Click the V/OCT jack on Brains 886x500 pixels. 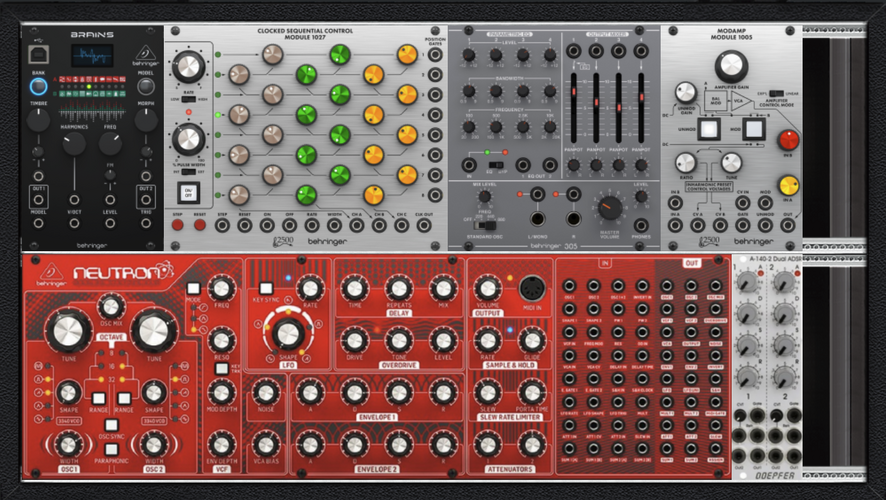tap(74, 199)
